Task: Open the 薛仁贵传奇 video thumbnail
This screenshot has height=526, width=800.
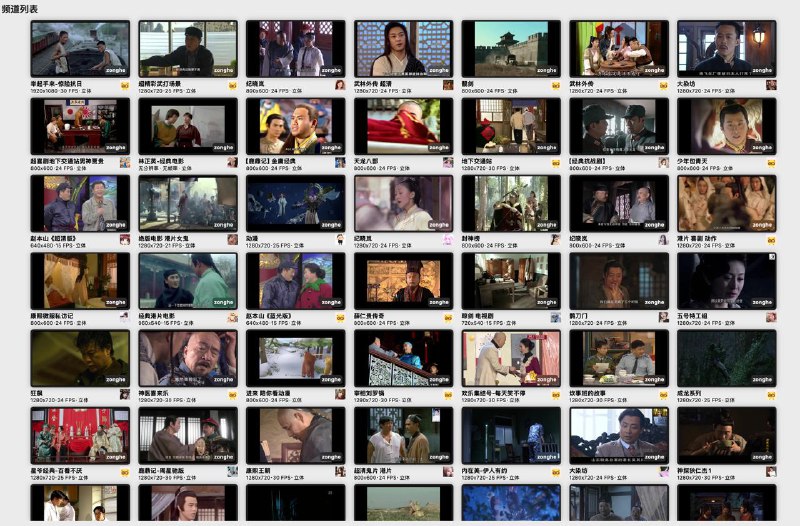Action: (403, 281)
